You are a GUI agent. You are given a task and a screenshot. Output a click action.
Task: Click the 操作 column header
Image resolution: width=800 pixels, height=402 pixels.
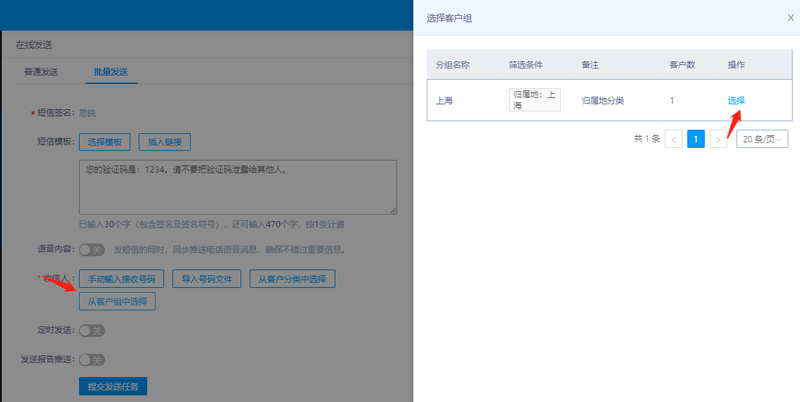pyautogui.click(x=736, y=65)
